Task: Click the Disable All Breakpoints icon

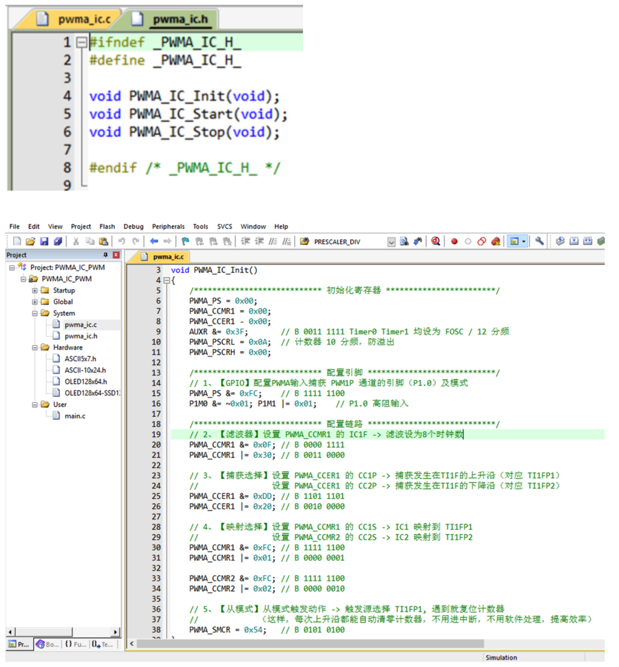Action: tap(482, 242)
